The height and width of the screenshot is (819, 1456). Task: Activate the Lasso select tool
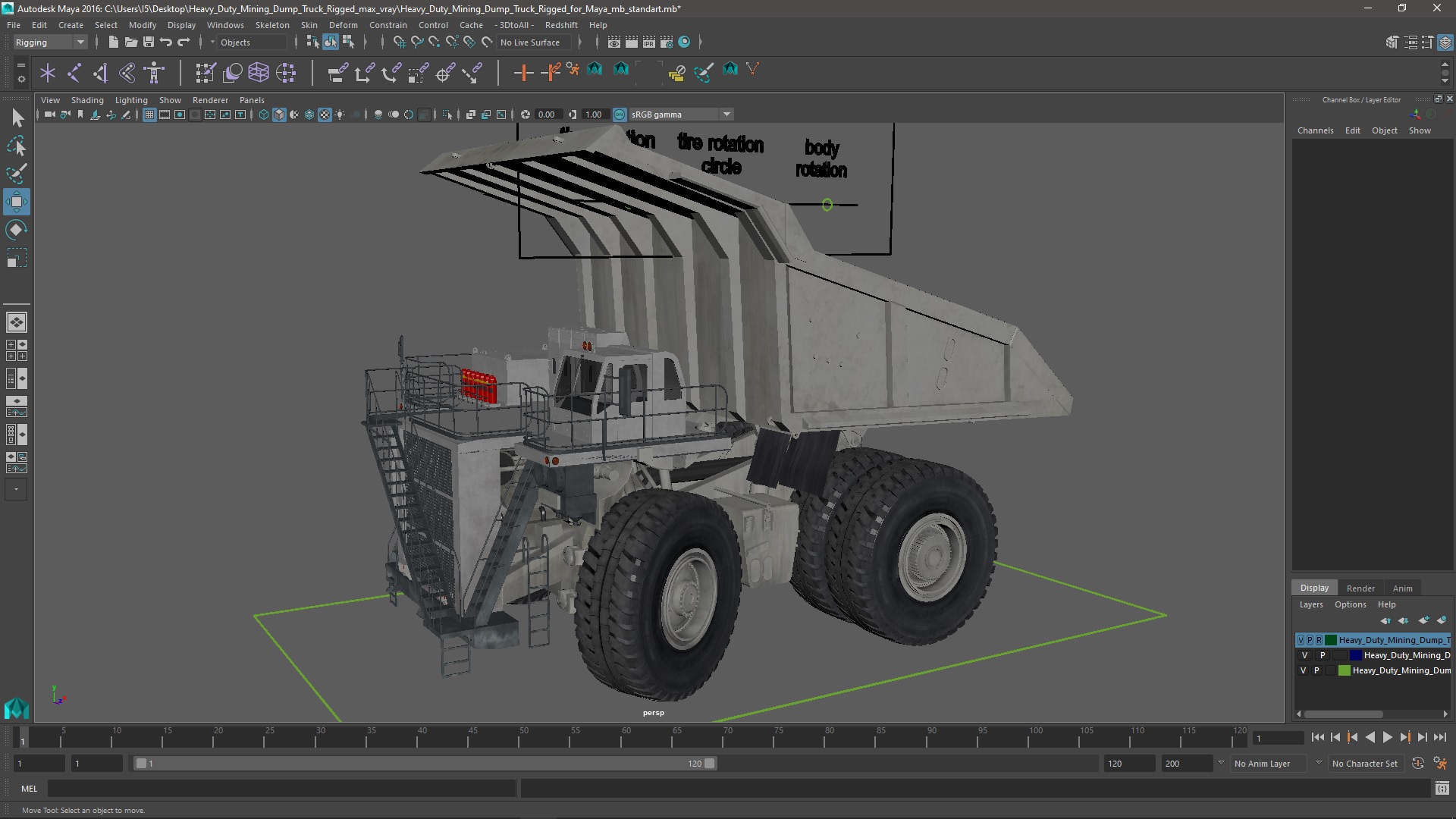click(17, 146)
